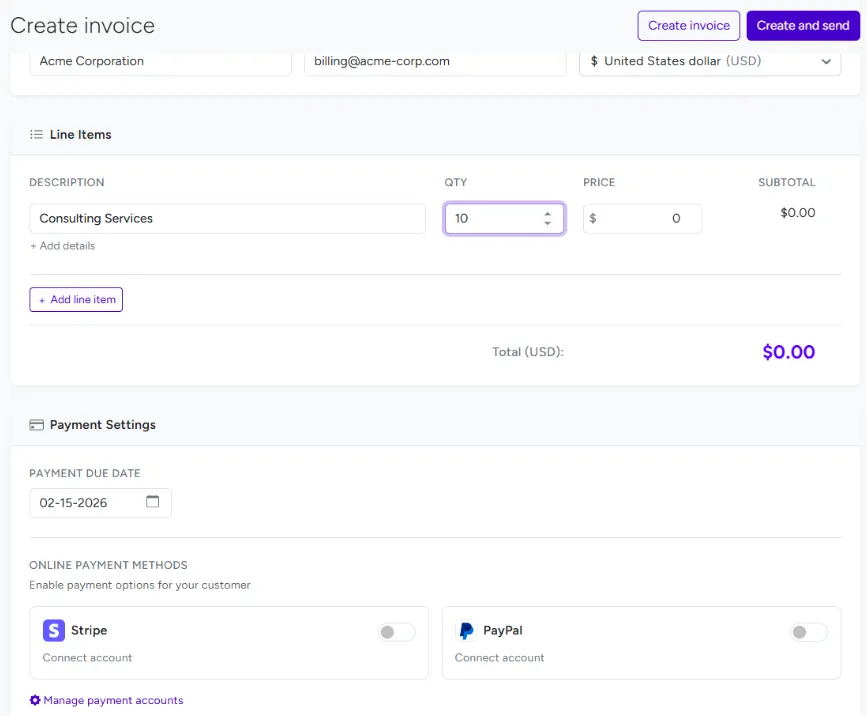This screenshot has width=867, height=716.
Task: Click the PAYMENT DUE DATE label
Action: tap(85, 473)
